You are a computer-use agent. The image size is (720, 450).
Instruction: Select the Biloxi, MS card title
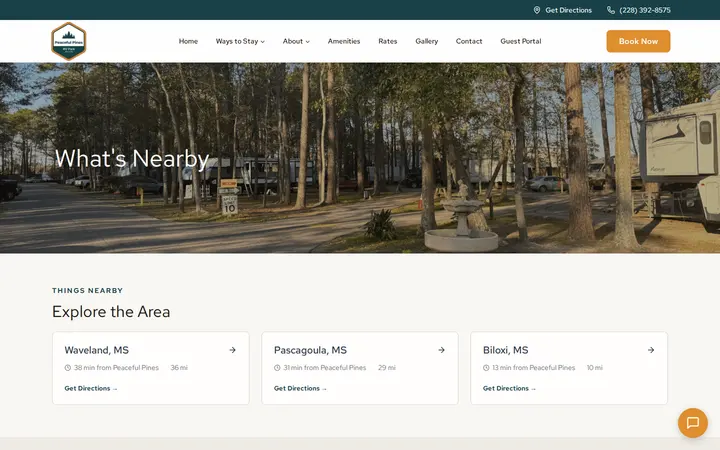tap(506, 350)
